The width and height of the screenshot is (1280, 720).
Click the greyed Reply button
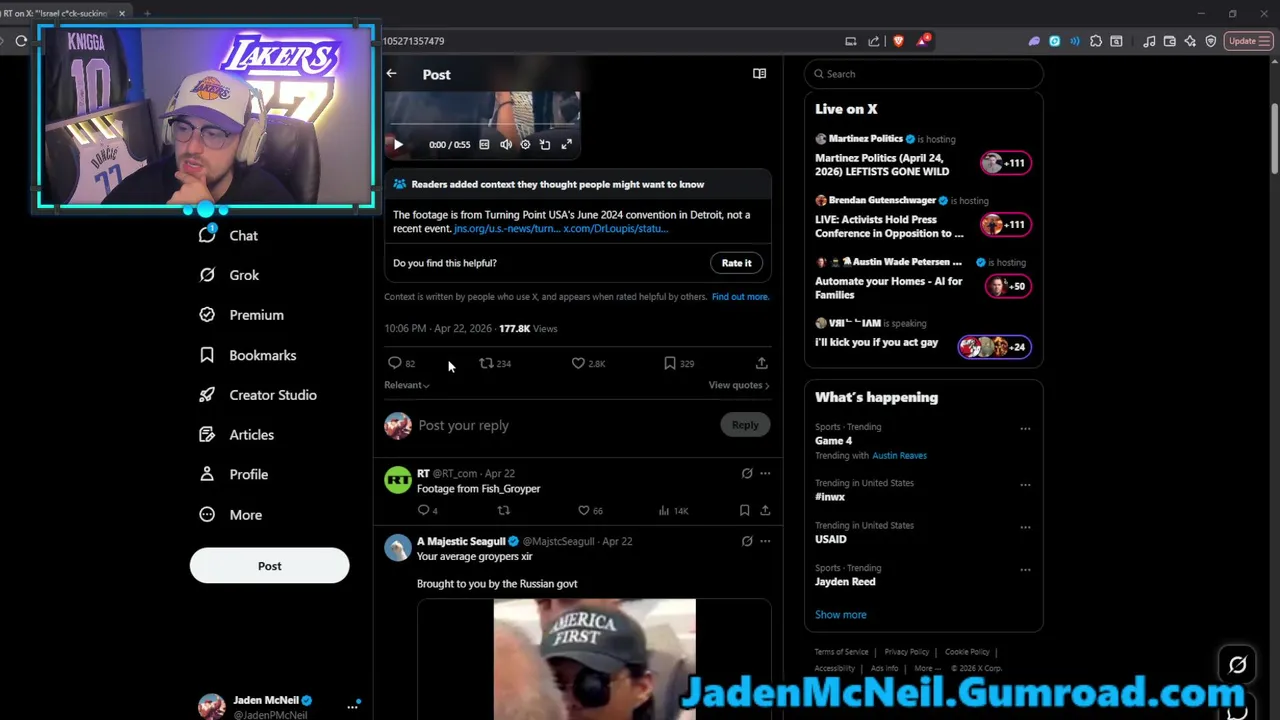pos(745,425)
